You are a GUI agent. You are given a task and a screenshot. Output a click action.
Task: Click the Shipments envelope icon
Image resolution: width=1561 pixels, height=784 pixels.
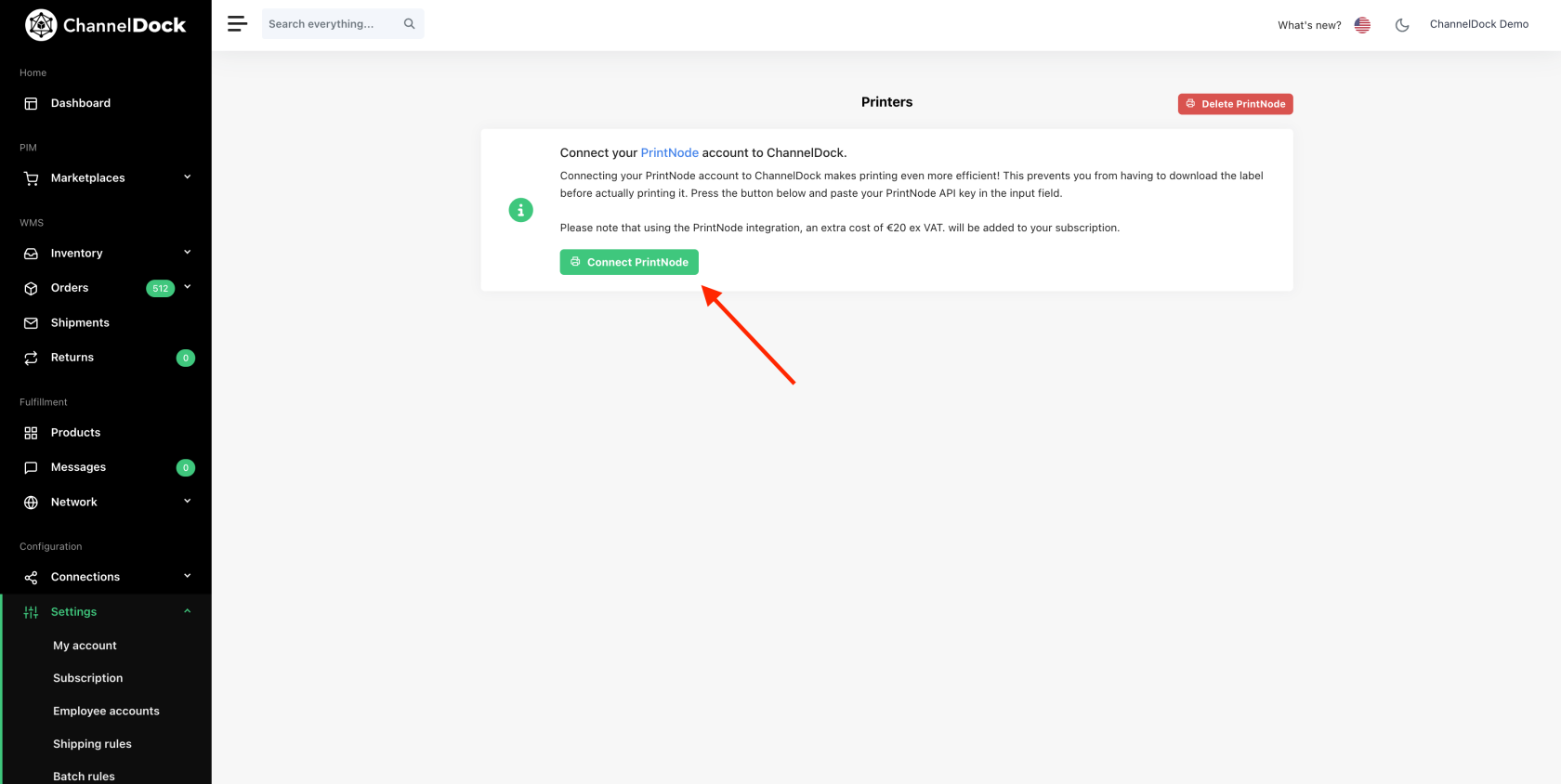(x=31, y=323)
